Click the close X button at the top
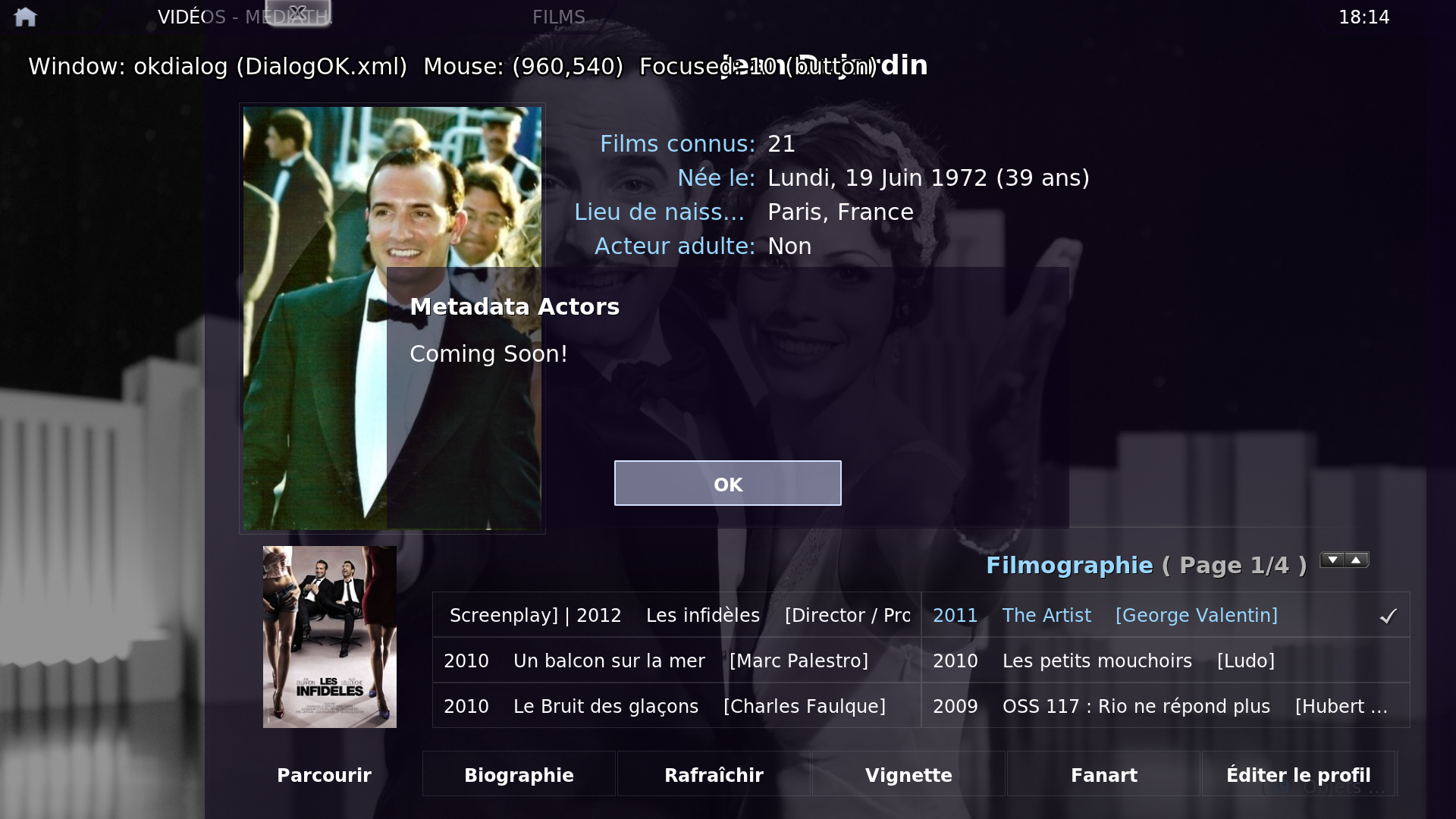Screen dimensions: 1456x819 (x=298, y=13)
